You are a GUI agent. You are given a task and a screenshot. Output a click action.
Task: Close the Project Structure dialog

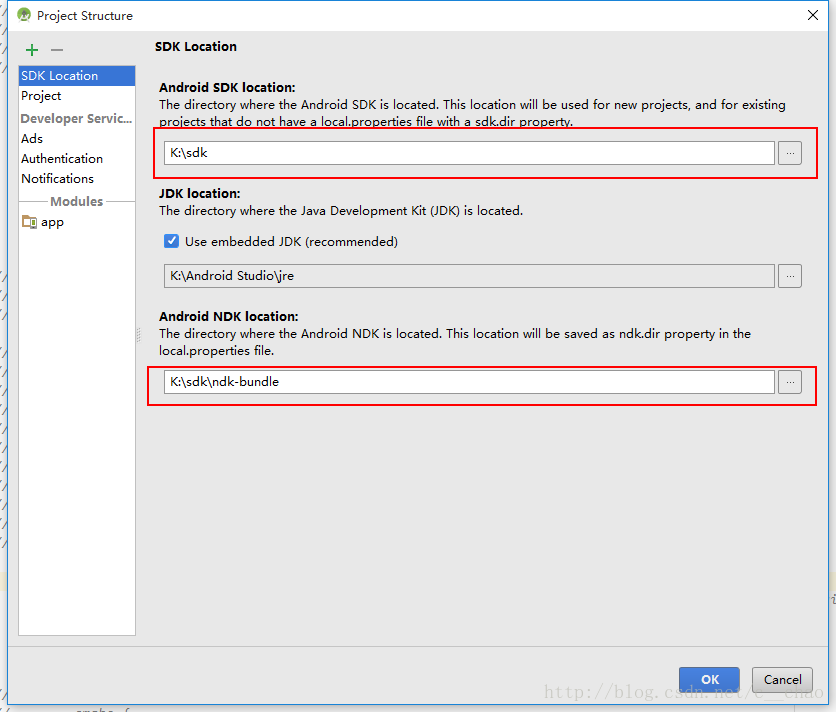point(813,15)
